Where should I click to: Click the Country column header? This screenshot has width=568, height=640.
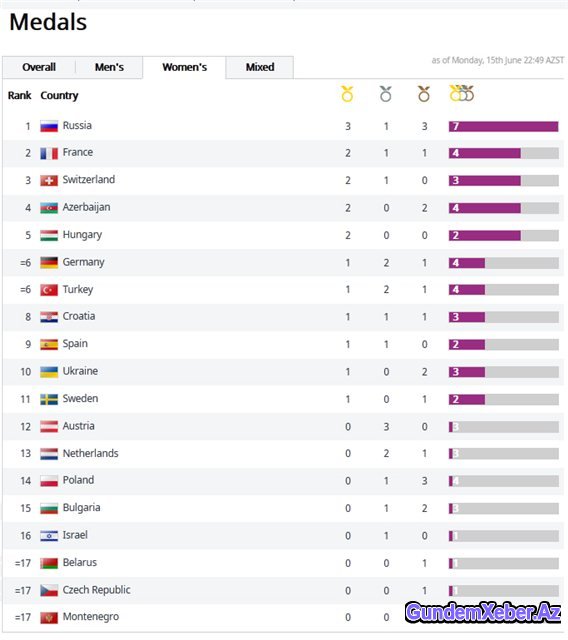tap(59, 96)
